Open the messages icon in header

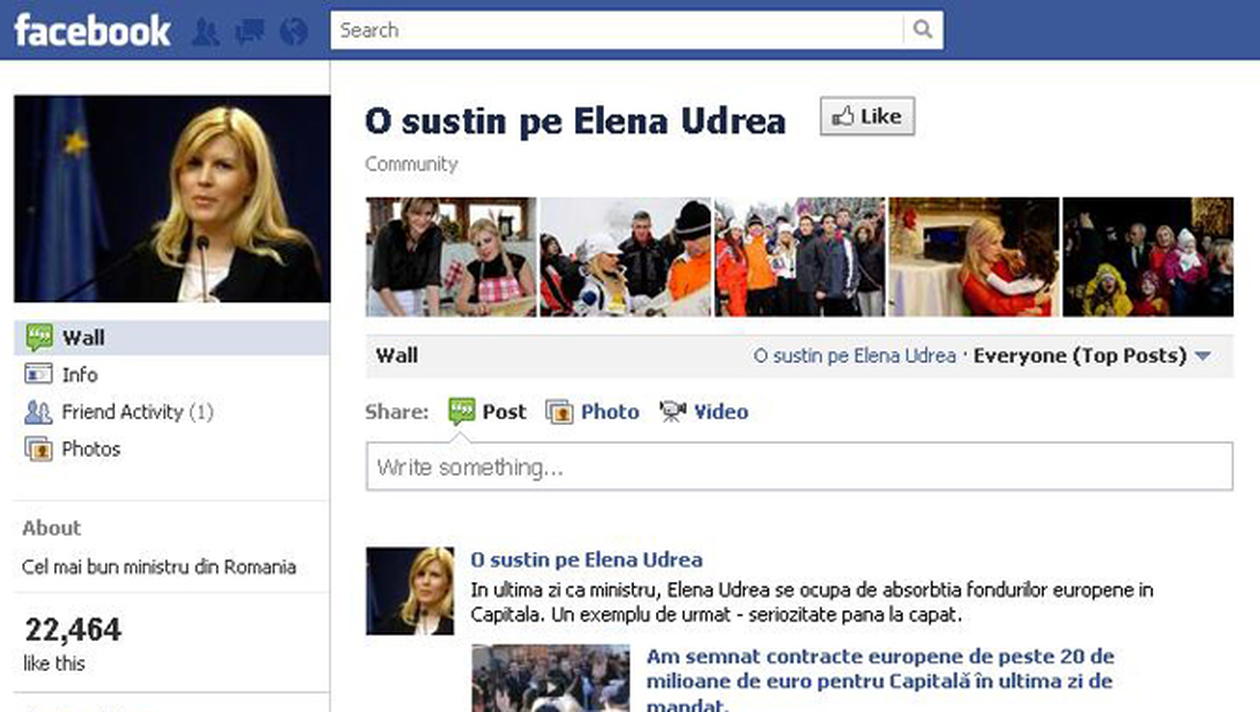tap(249, 32)
